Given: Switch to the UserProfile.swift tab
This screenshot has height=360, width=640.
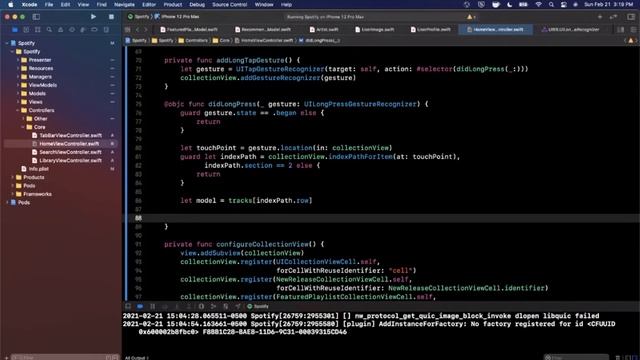Looking at the screenshot, I should [x=431, y=29].
